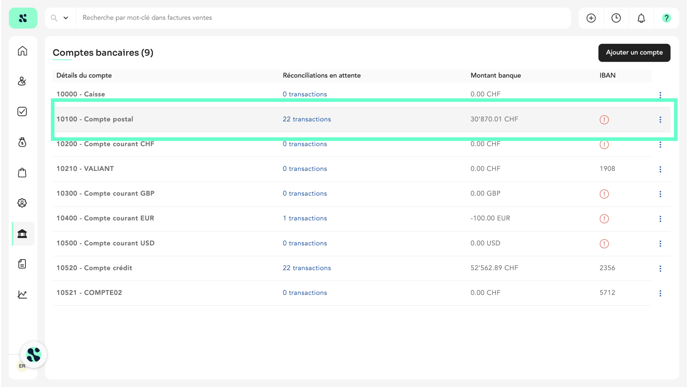The height and width of the screenshot is (387, 688).
Task: Click the search field for factures ventes
Action: (323, 18)
